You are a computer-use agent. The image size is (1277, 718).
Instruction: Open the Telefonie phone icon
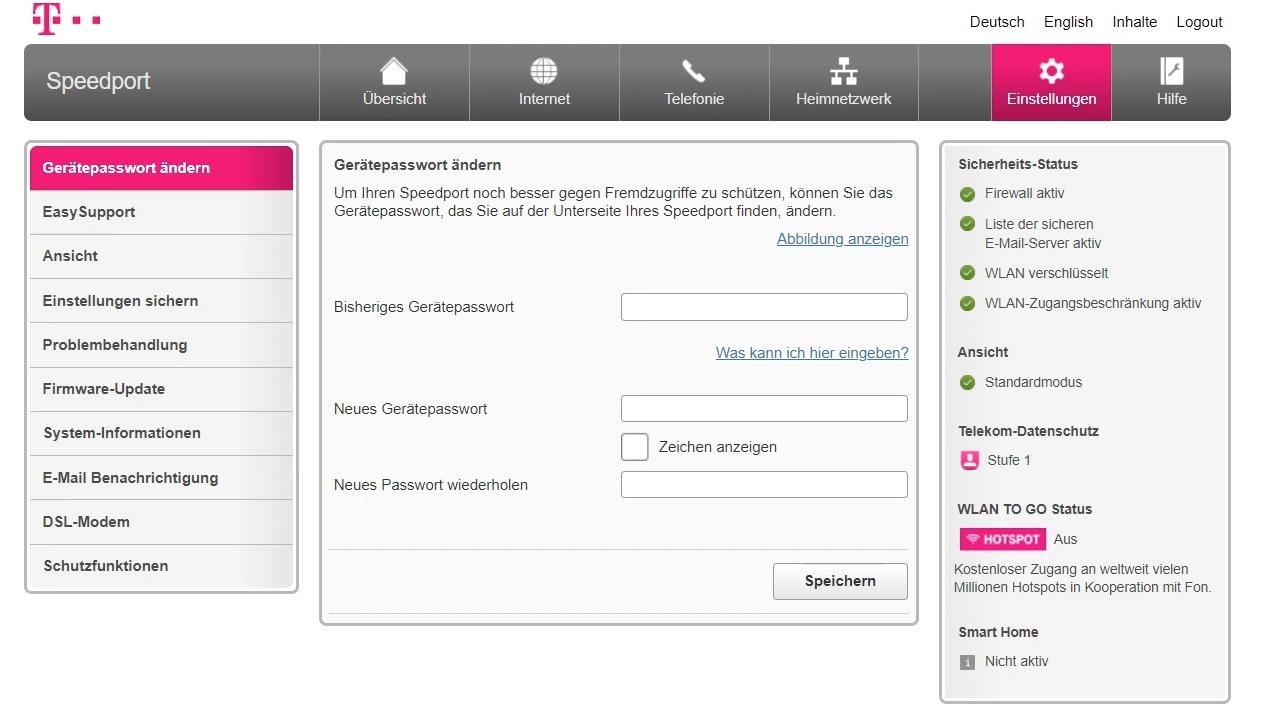tap(694, 71)
